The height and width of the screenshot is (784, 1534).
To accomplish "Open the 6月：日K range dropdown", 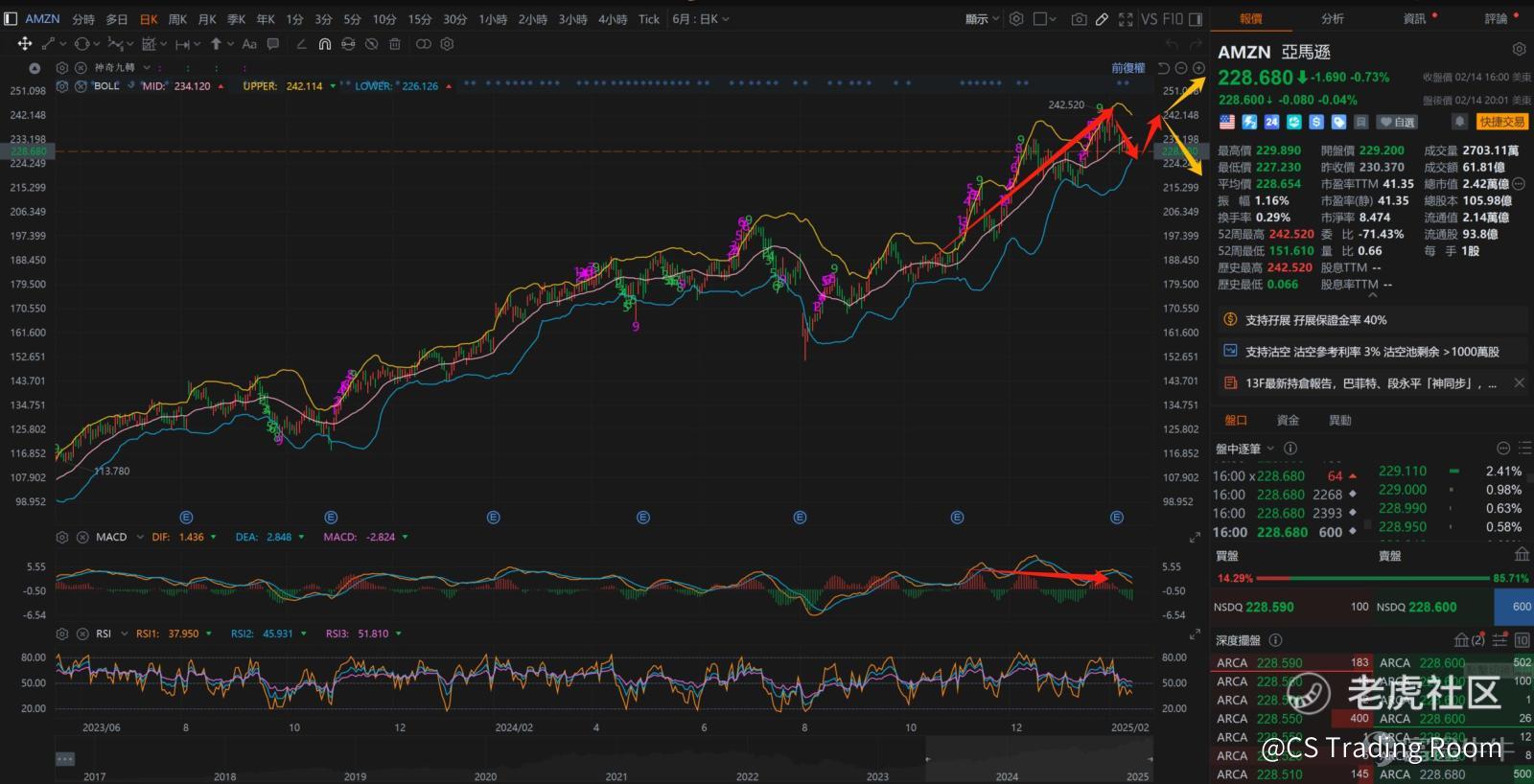I will tap(701, 19).
